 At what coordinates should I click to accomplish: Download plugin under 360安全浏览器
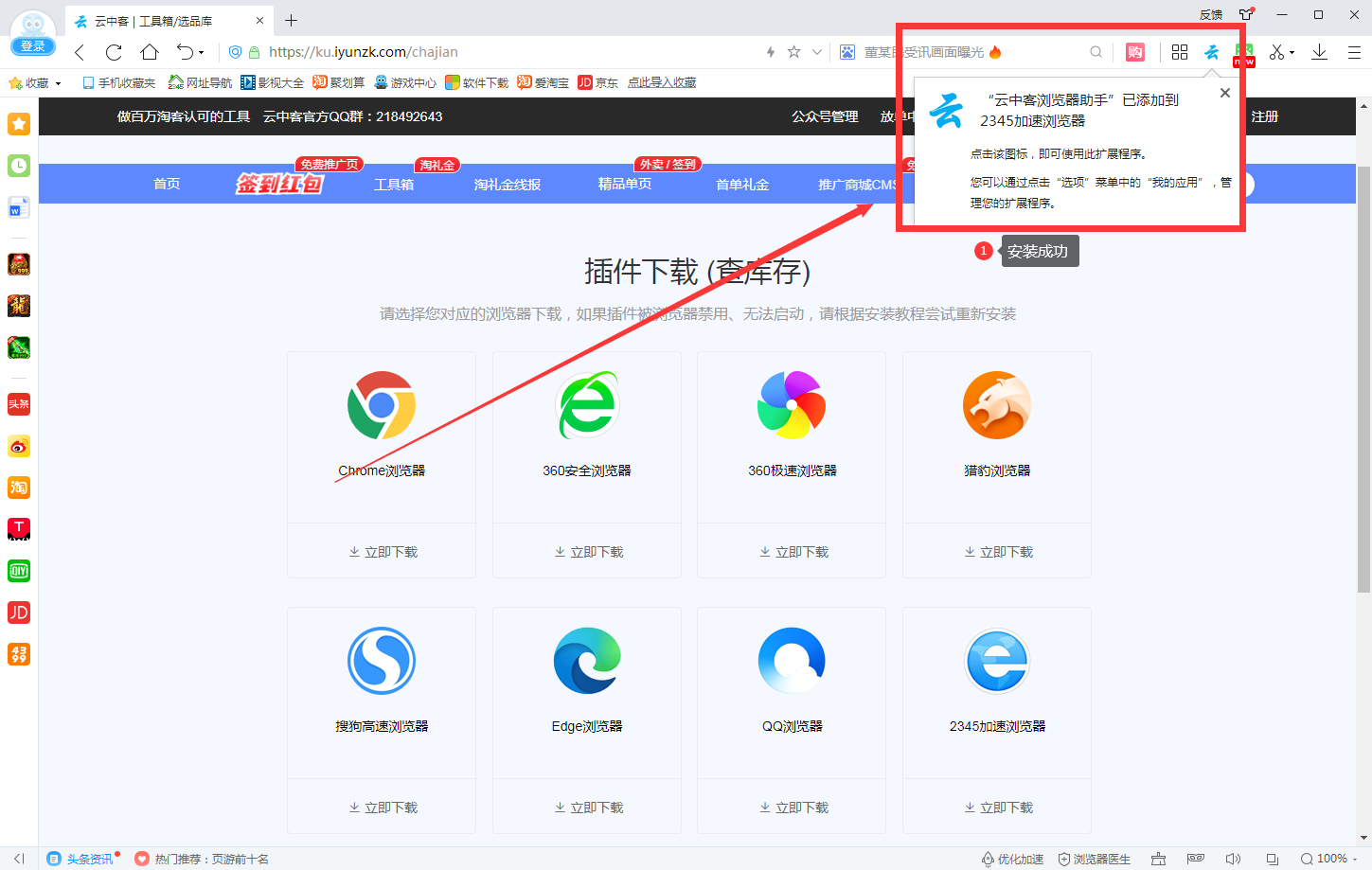[x=587, y=552]
